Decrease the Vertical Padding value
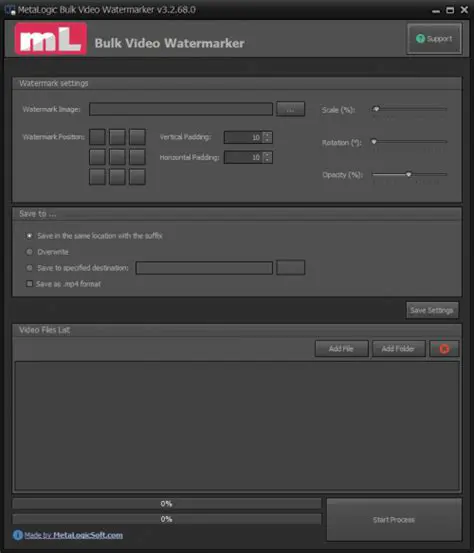The image size is (474, 553). click(x=268, y=140)
